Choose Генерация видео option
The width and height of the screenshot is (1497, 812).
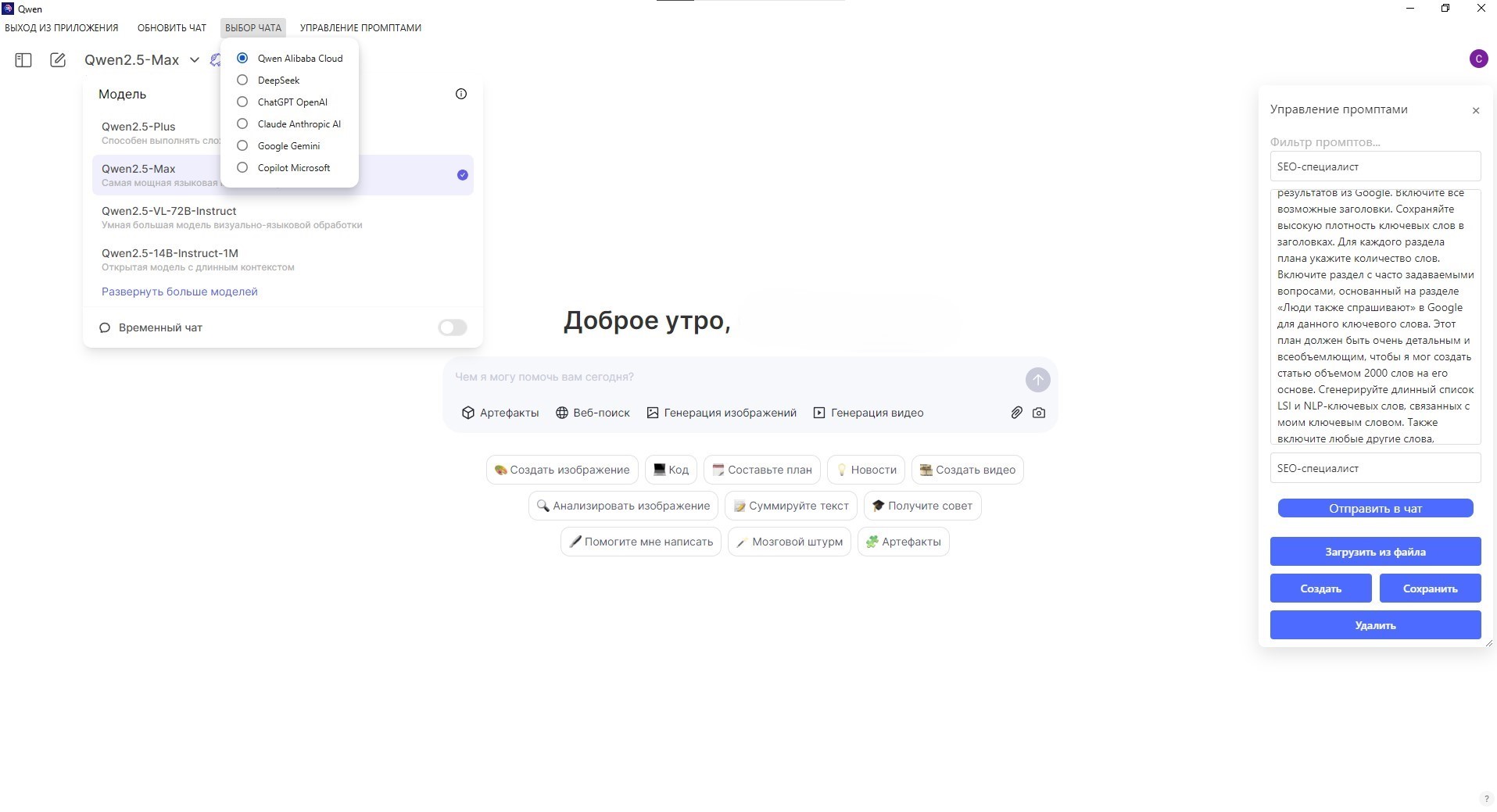[x=868, y=413]
